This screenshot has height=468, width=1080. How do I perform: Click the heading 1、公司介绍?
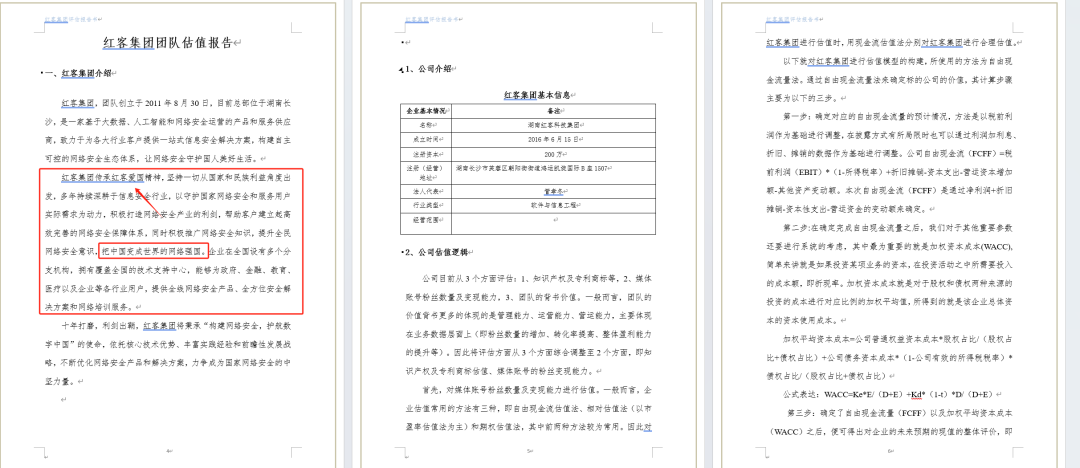426,69
